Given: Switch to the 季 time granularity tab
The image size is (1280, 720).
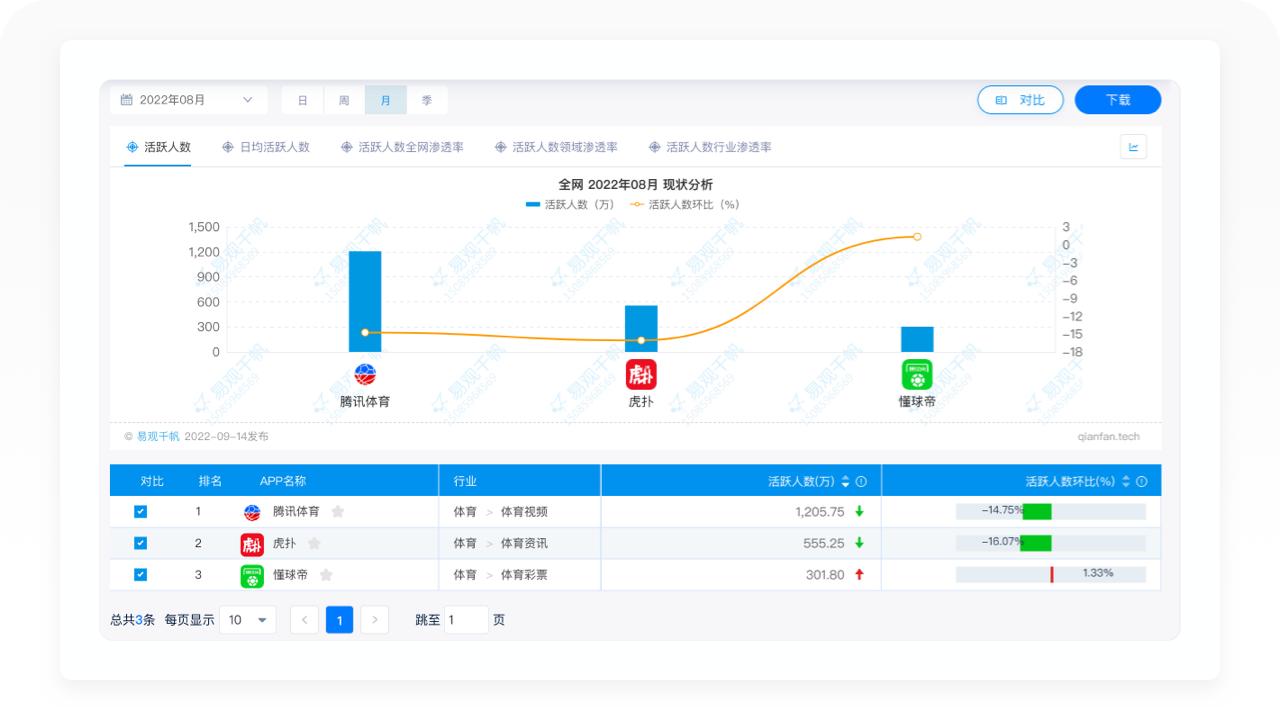Looking at the screenshot, I should [x=427, y=100].
